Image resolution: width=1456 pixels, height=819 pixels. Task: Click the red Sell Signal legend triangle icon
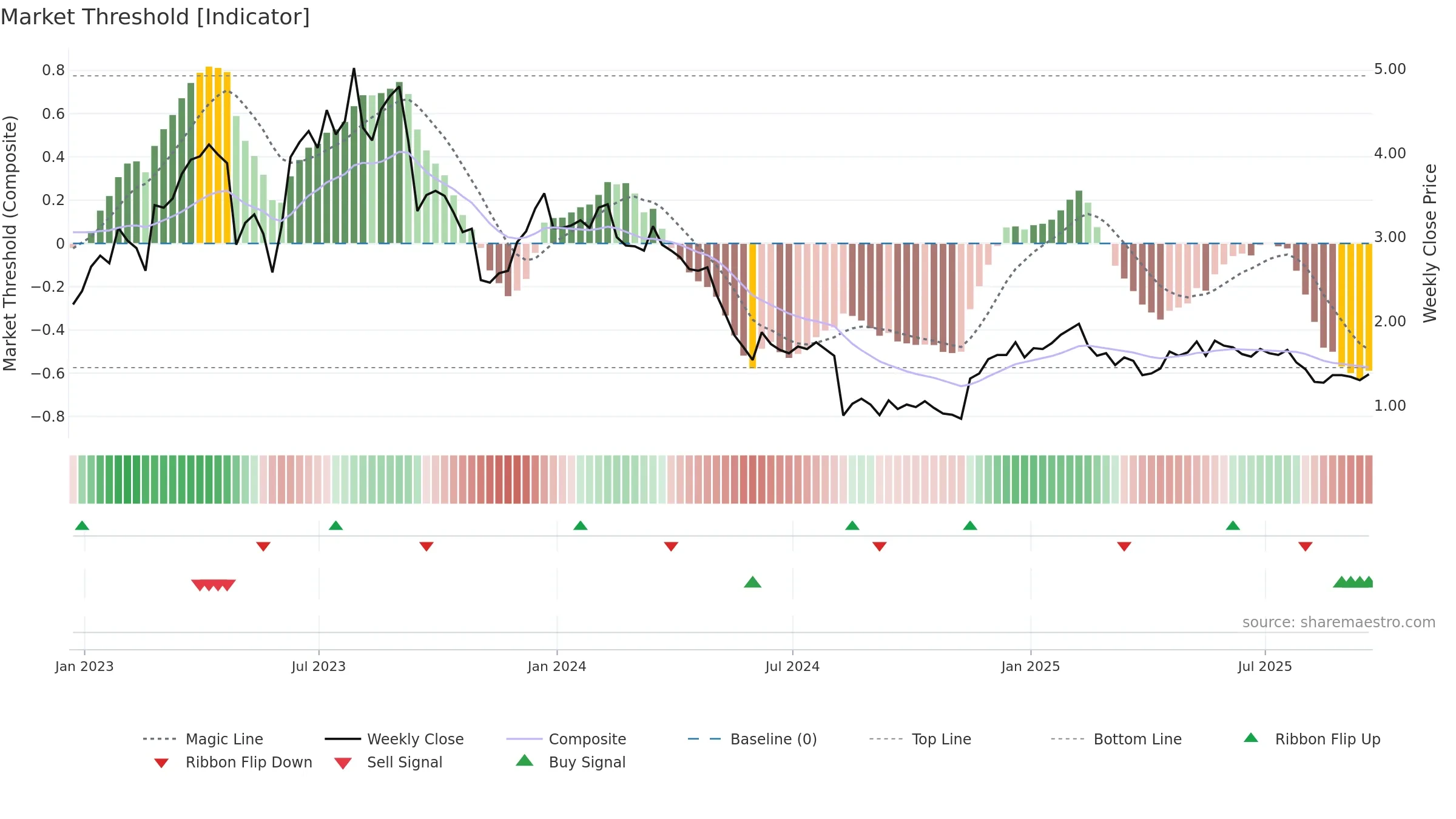(343, 763)
